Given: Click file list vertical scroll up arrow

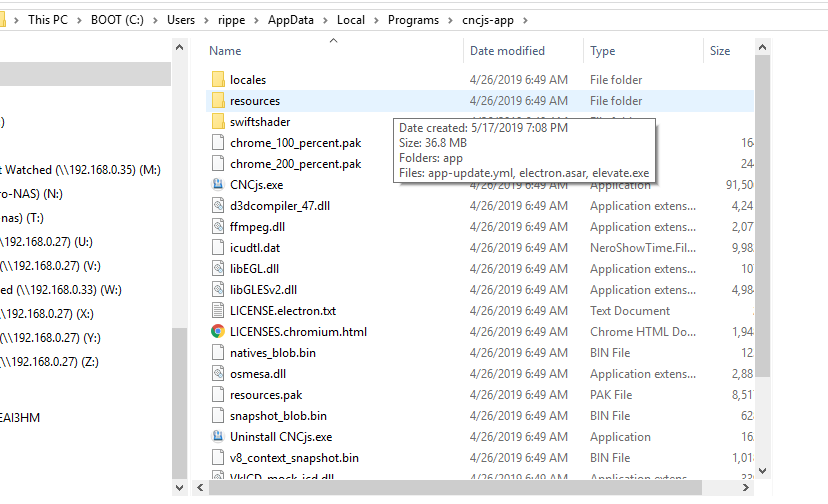Looking at the screenshot, I should tap(762, 48).
